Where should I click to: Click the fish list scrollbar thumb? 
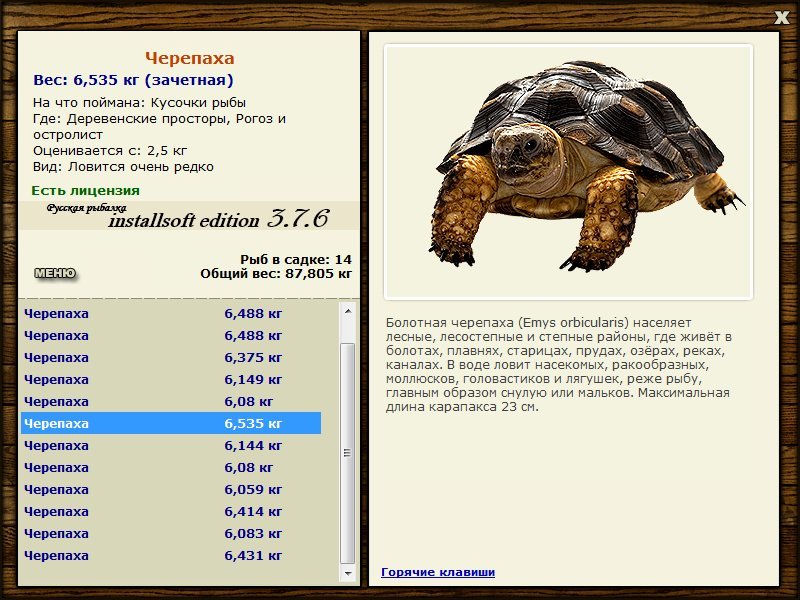tap(347, 453)
